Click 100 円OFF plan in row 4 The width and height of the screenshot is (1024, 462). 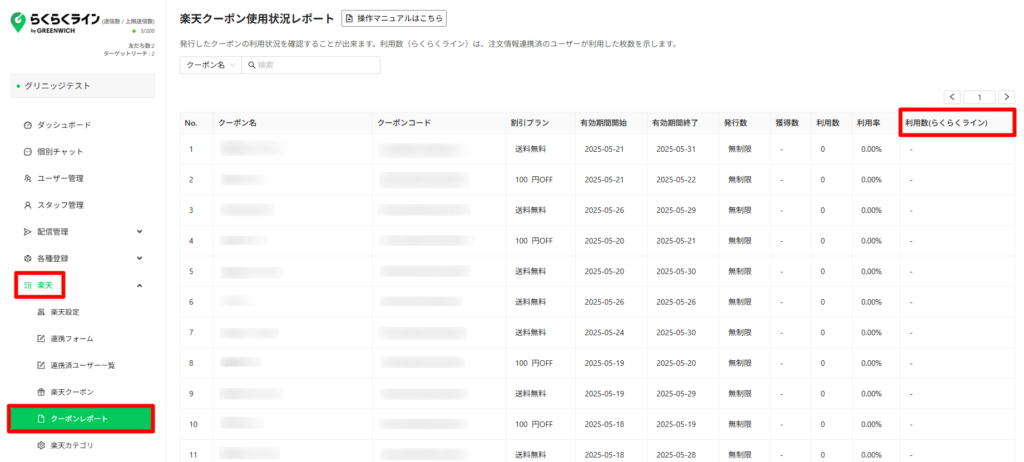(534, 240)
